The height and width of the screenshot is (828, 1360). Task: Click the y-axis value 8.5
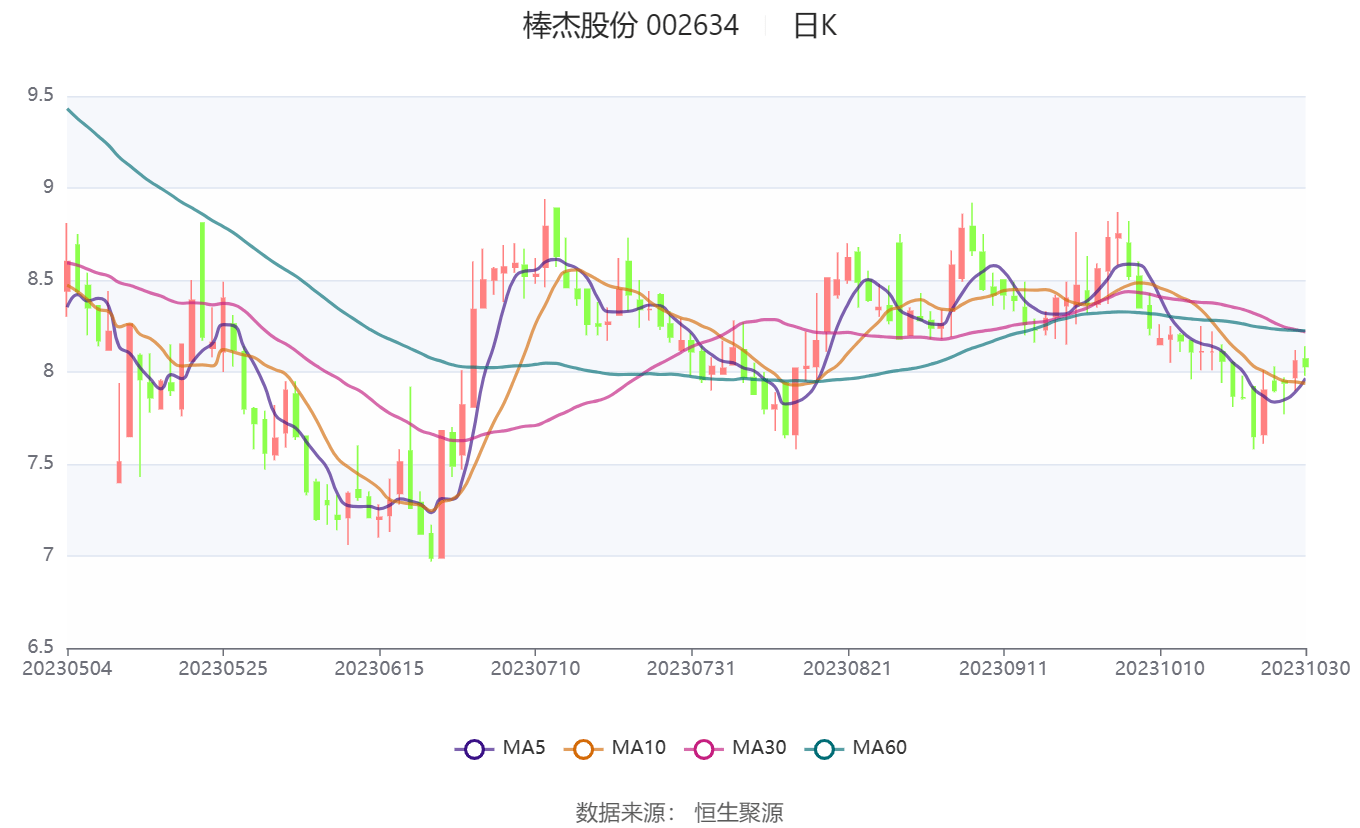pos(41,280)
